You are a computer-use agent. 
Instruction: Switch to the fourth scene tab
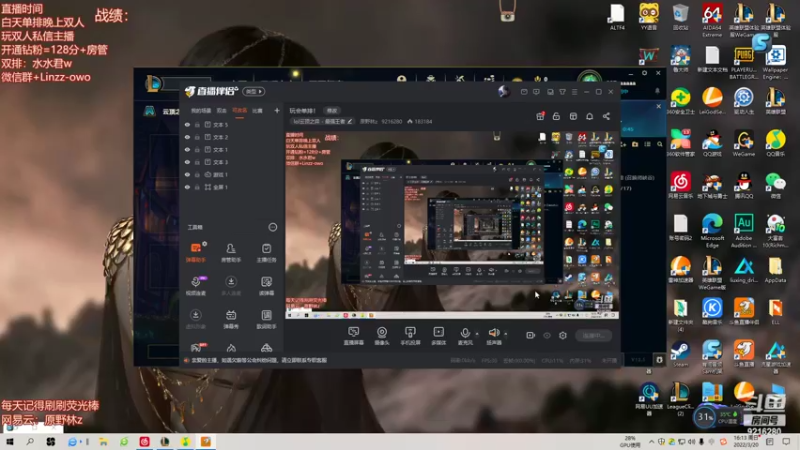tap(257, 110)
